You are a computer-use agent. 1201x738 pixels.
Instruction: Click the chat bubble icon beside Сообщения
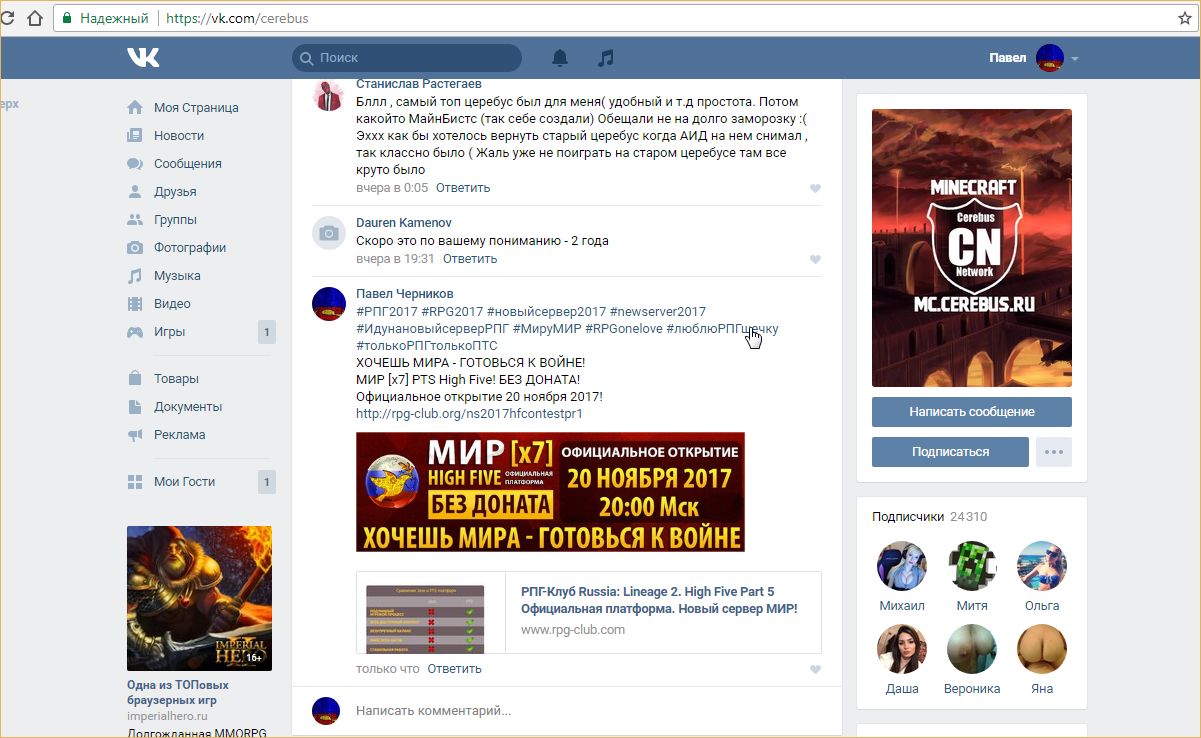tap(135, 164)
